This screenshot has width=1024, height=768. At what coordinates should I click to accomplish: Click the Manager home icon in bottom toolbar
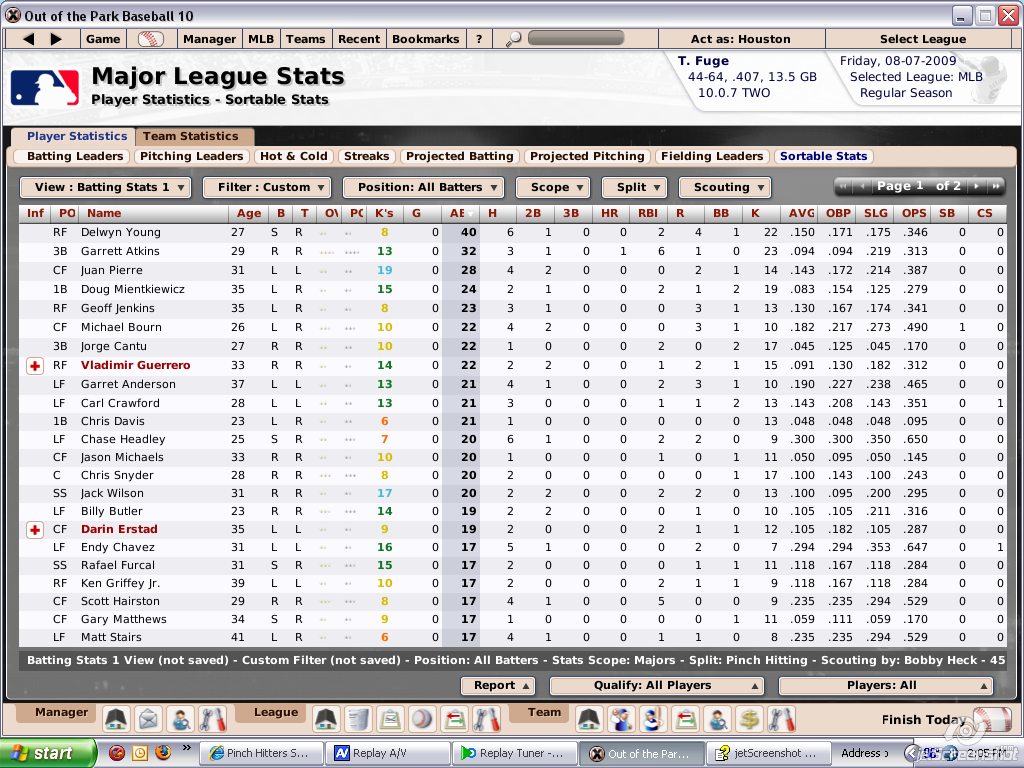coord(116,719)
